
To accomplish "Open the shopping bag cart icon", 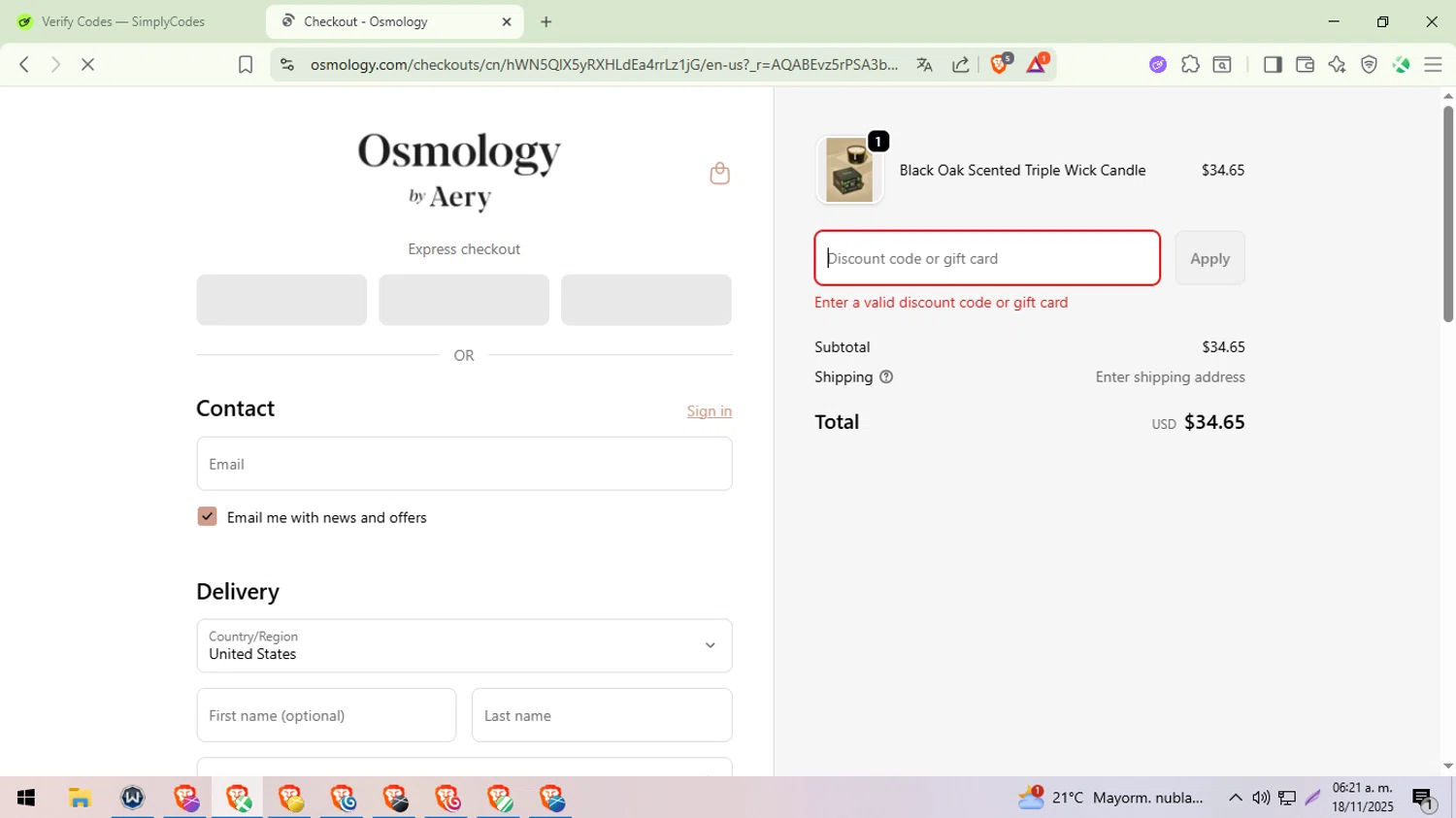I will [x=719, y=173].
